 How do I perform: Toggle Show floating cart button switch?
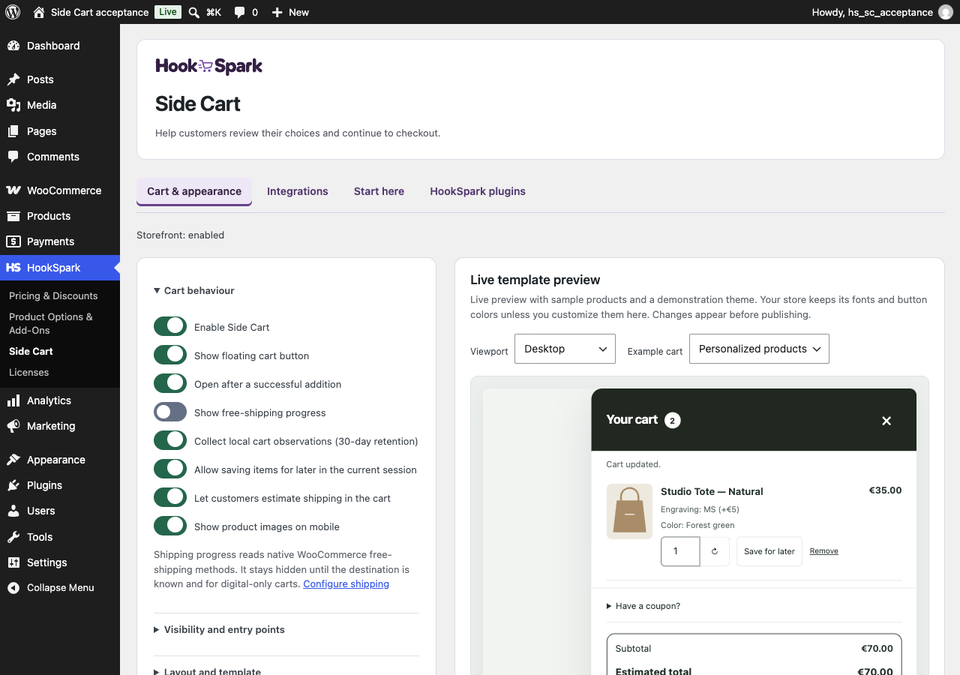click(x=170, y=355)
